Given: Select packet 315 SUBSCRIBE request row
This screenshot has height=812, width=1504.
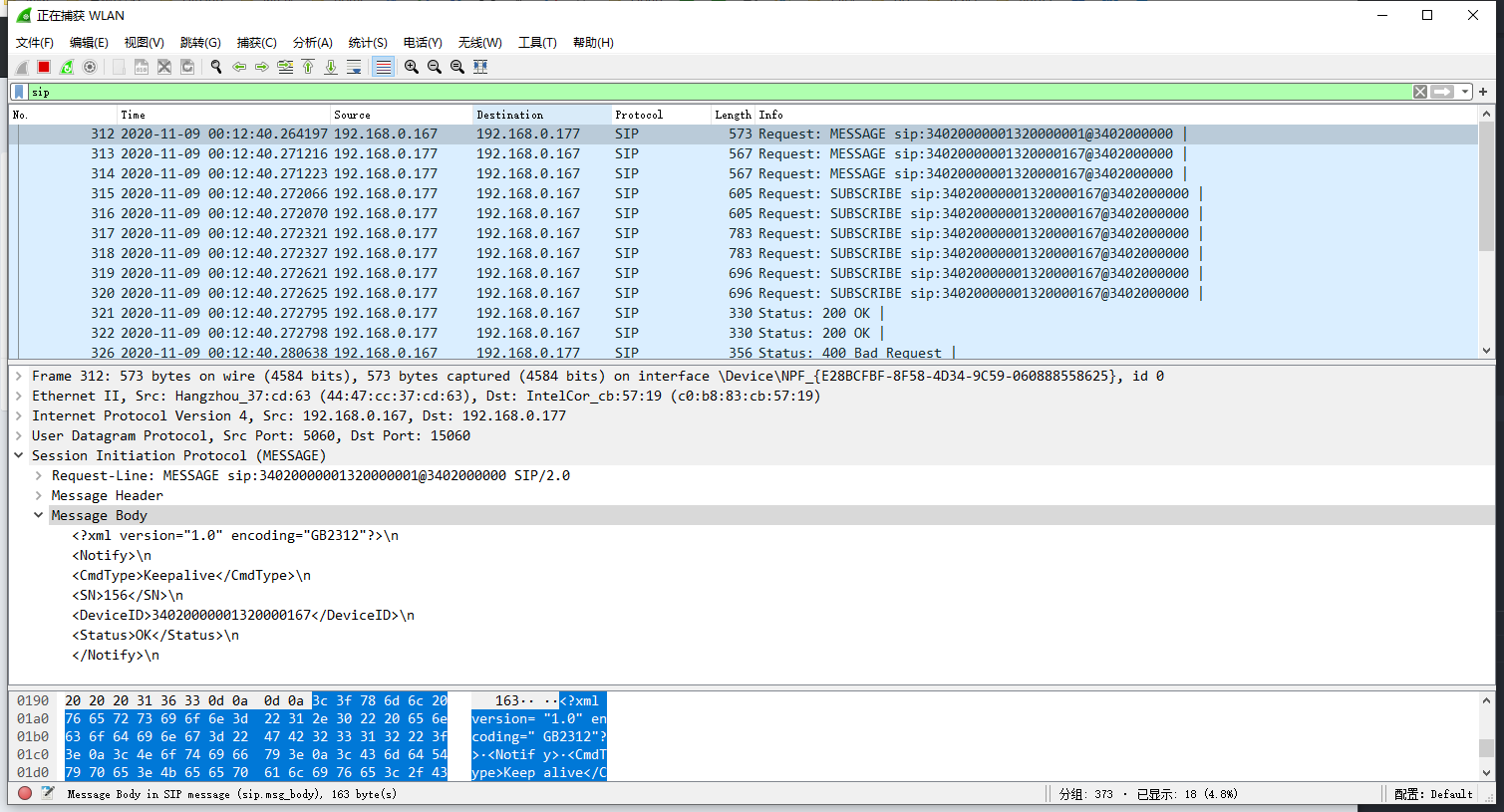Looking at the screenshot, I should click(x=743, y=193).
